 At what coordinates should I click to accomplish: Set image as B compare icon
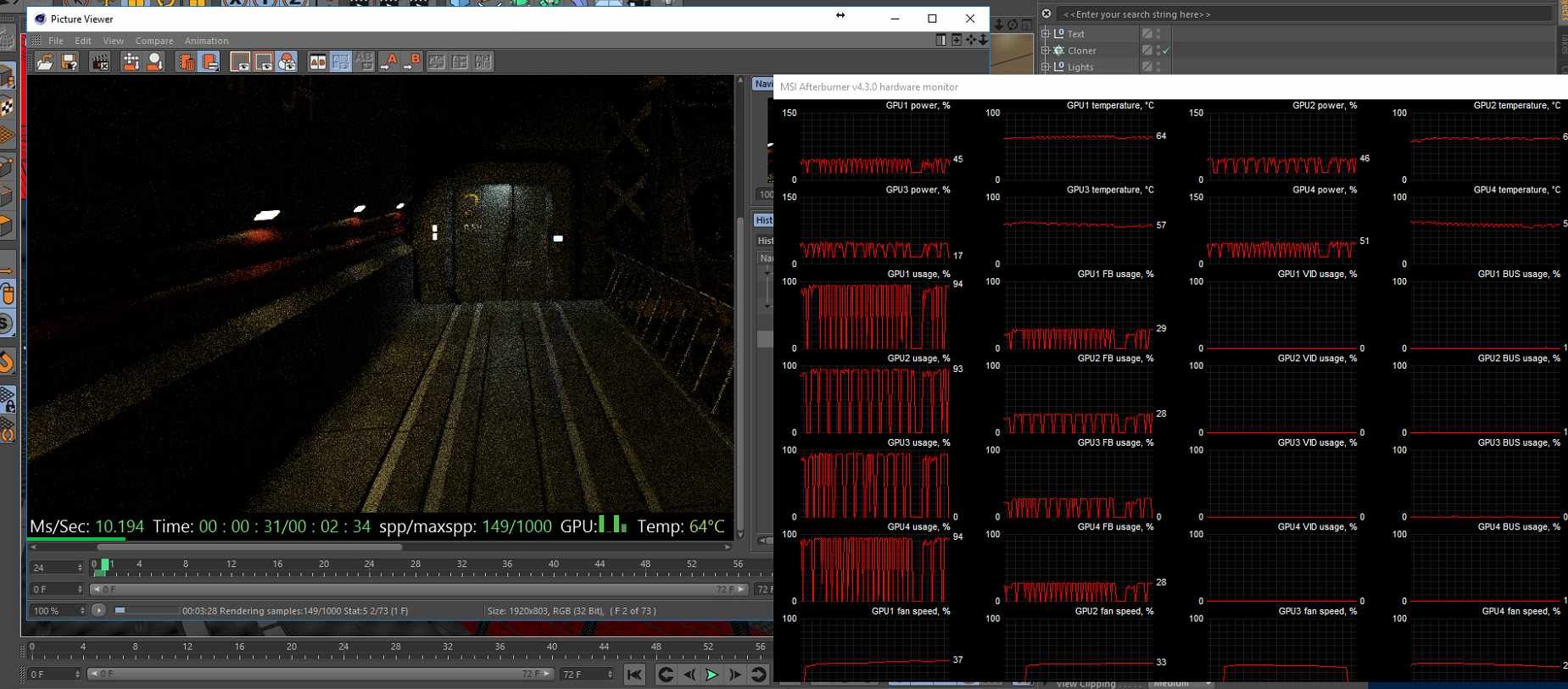pos(413,62)
